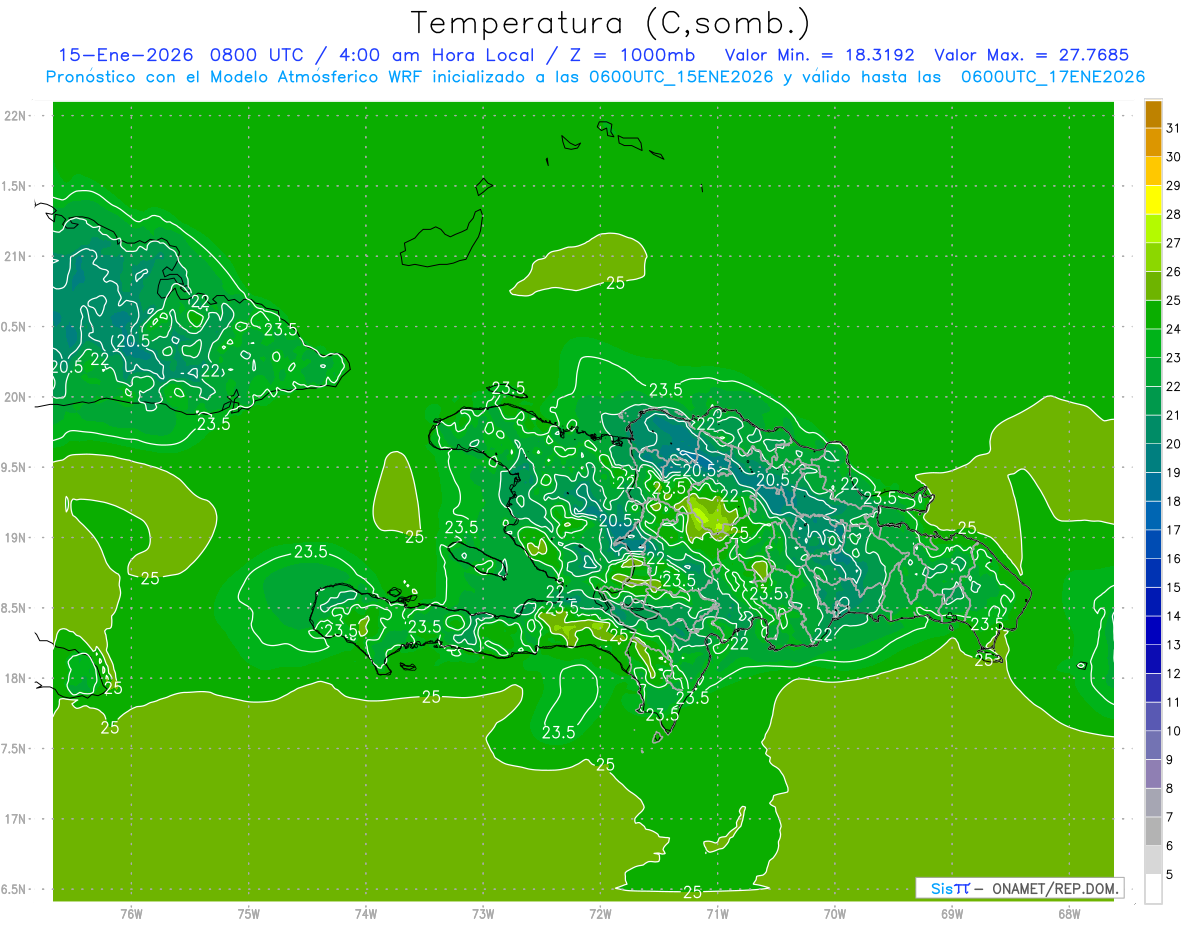Click the orange swatch between 30 and 31
This screenshot has height=927, width=1200.
[1153, 143]
